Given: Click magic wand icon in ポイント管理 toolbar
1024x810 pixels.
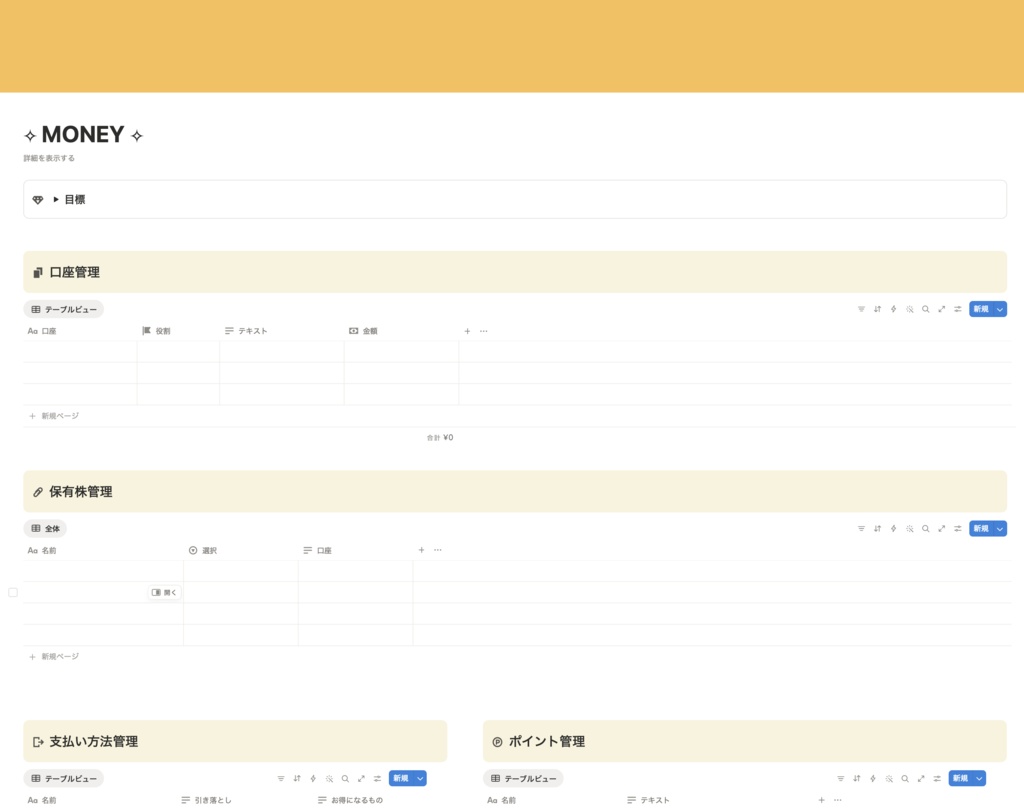Looking at the screenshot, I should pos(889,779).
